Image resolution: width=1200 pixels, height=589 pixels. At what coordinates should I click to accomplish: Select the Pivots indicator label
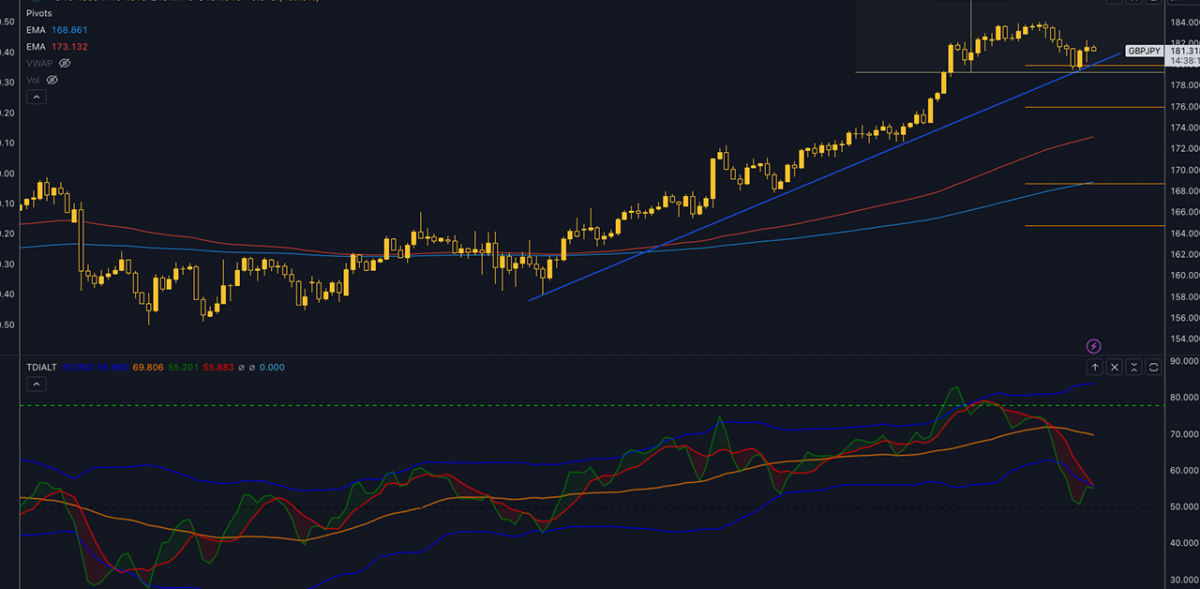click(41, 14)
